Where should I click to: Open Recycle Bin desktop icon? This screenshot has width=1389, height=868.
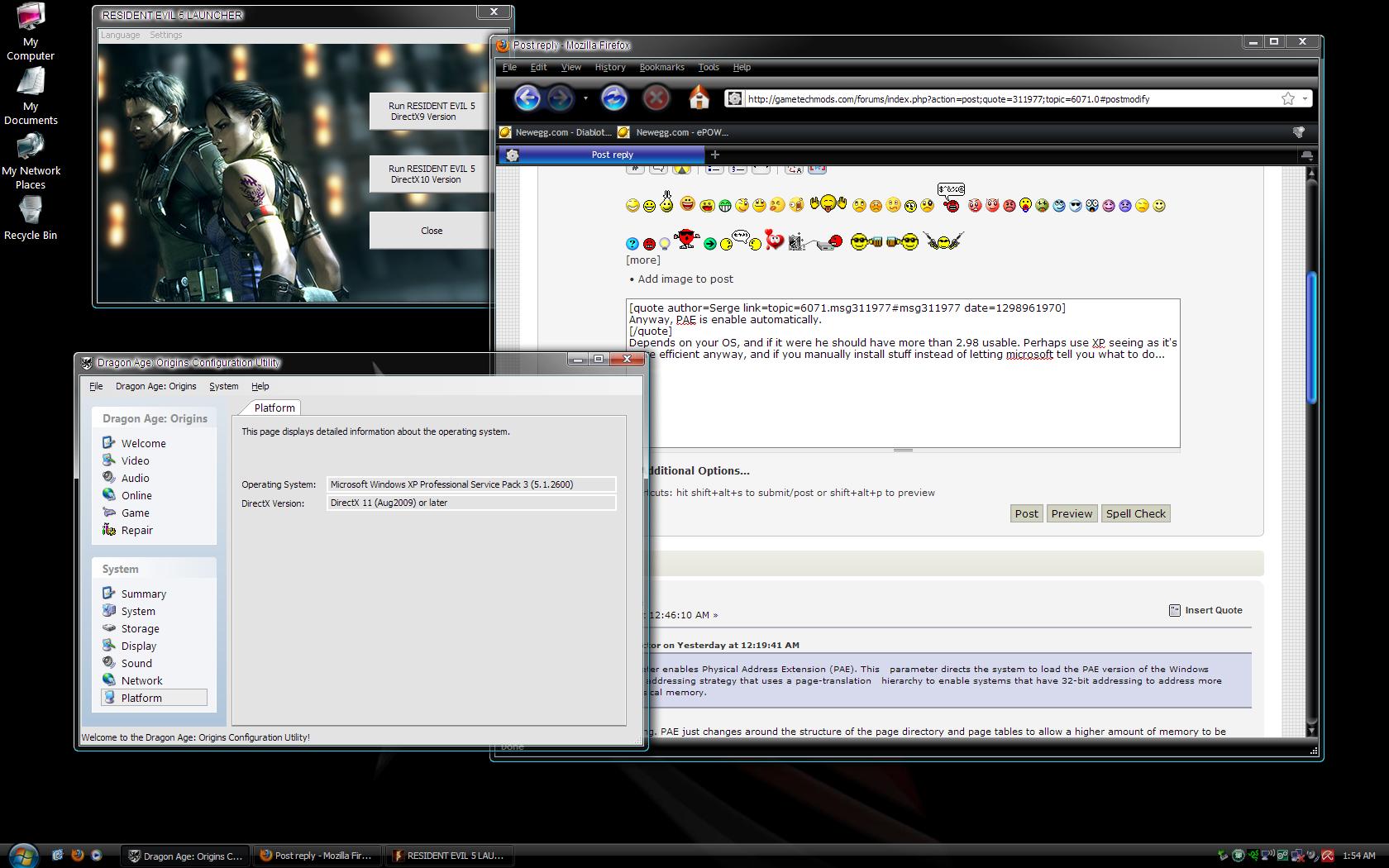pos(31,219)
